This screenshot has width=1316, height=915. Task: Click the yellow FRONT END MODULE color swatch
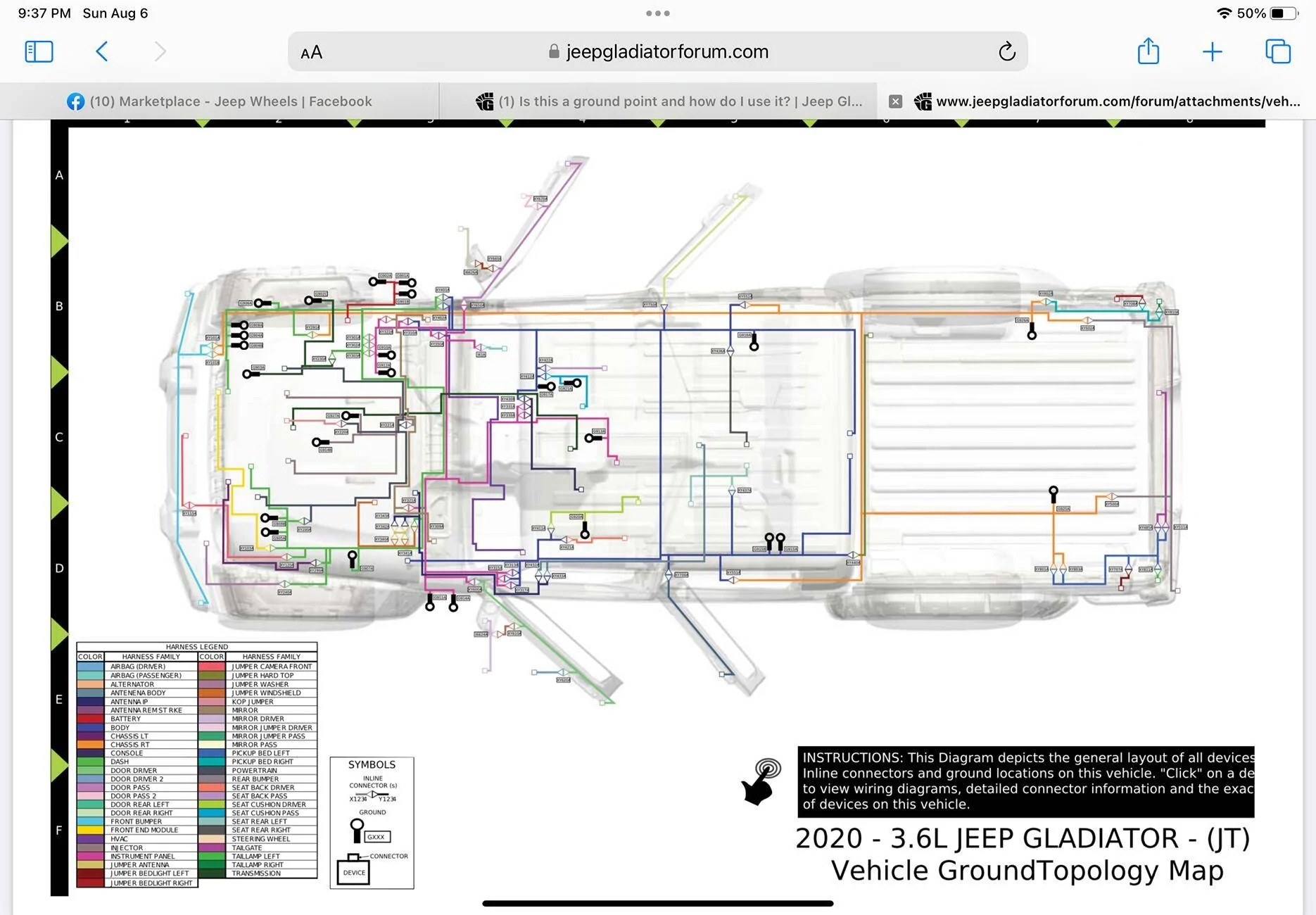pos(90,830)
